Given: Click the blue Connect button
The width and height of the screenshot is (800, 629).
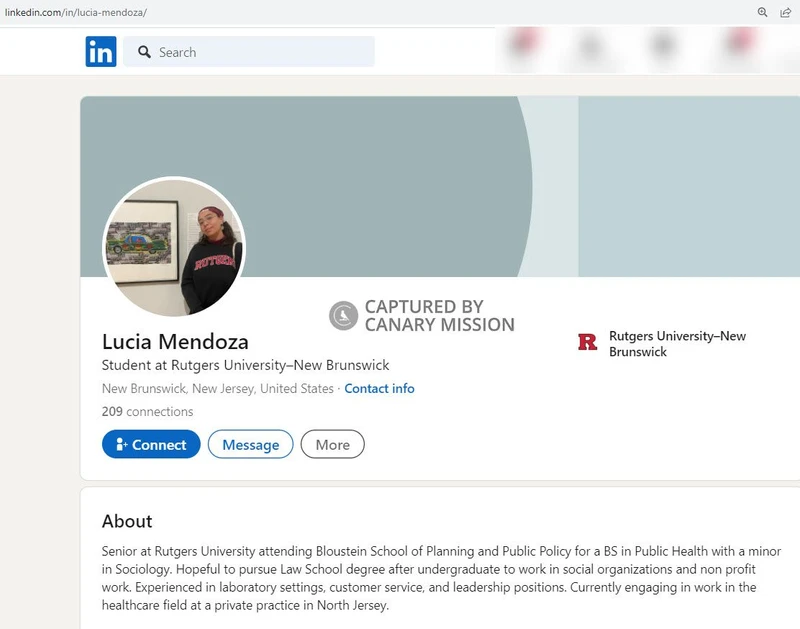Looking at the screenshot, I should tap(151, 444).
